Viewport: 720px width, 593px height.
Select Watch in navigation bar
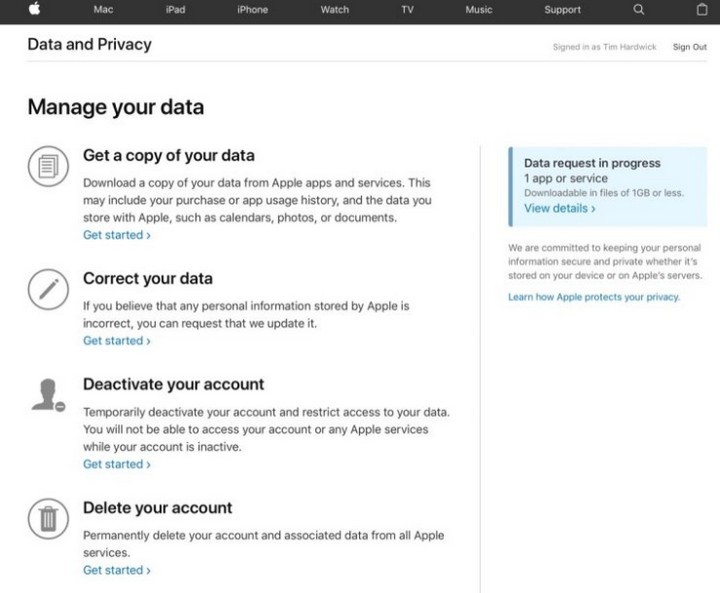tap(335, 10)
